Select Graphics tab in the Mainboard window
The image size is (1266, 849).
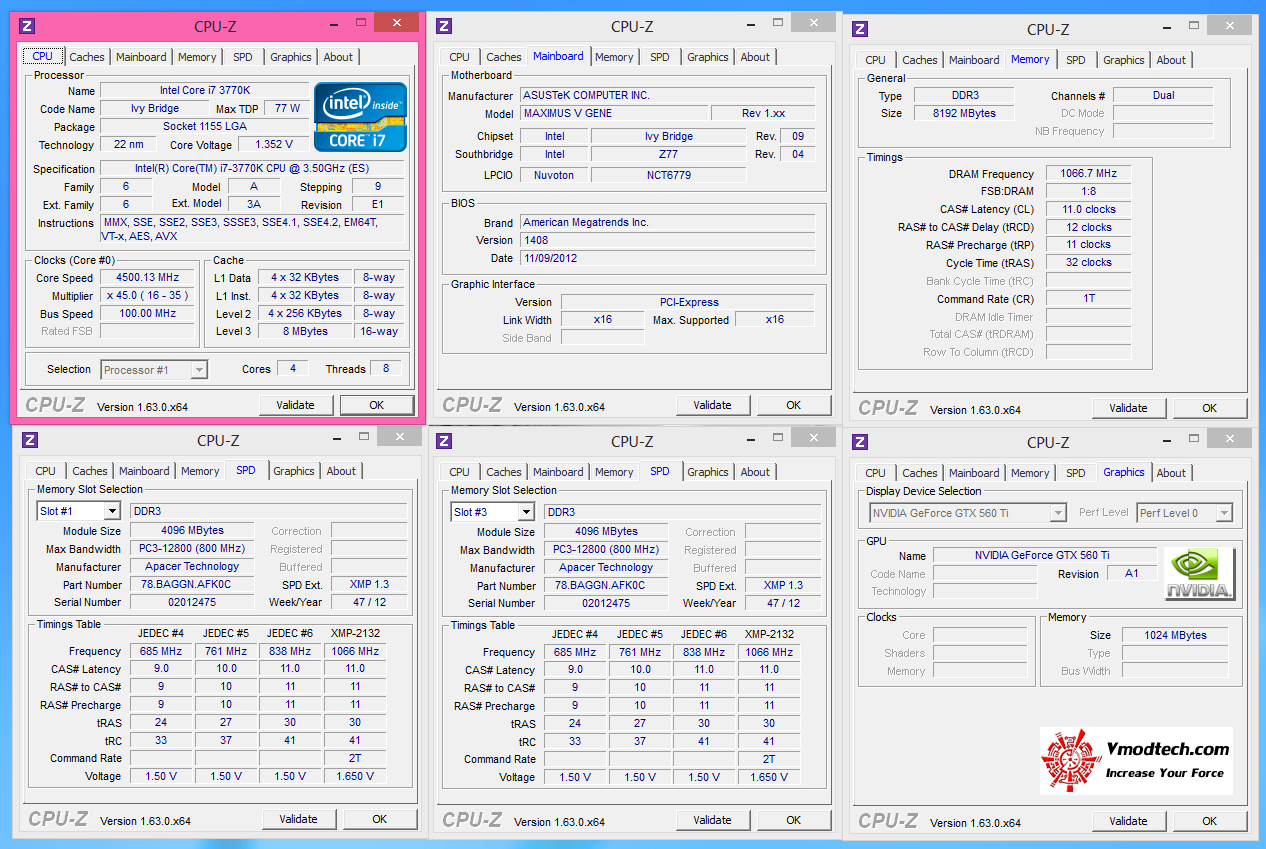click(x=708, y=57)
